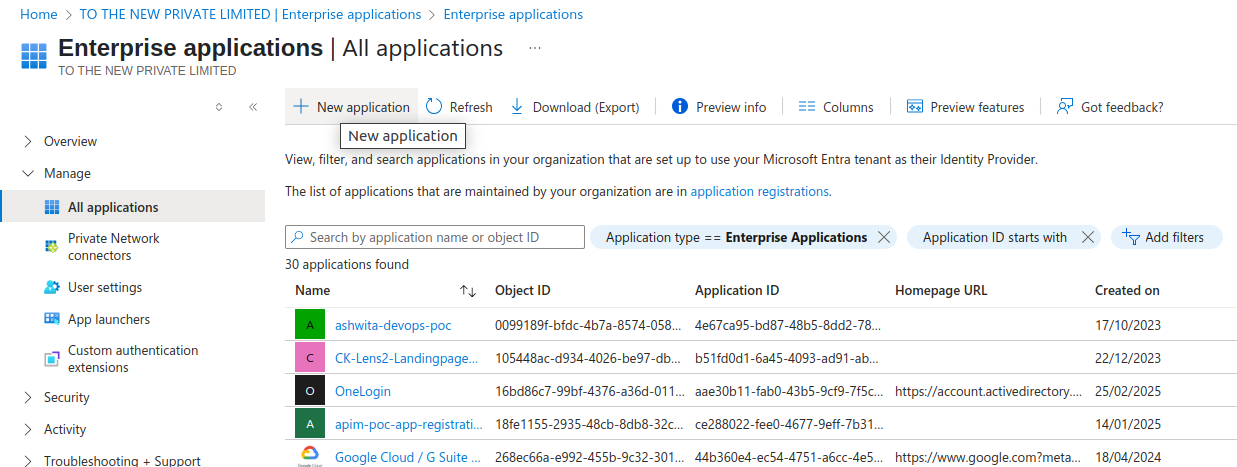The height and width of the screenshot is (467, 1237).
Task: Collapse the sidebar with double chevron
Action: click(253, 107)
